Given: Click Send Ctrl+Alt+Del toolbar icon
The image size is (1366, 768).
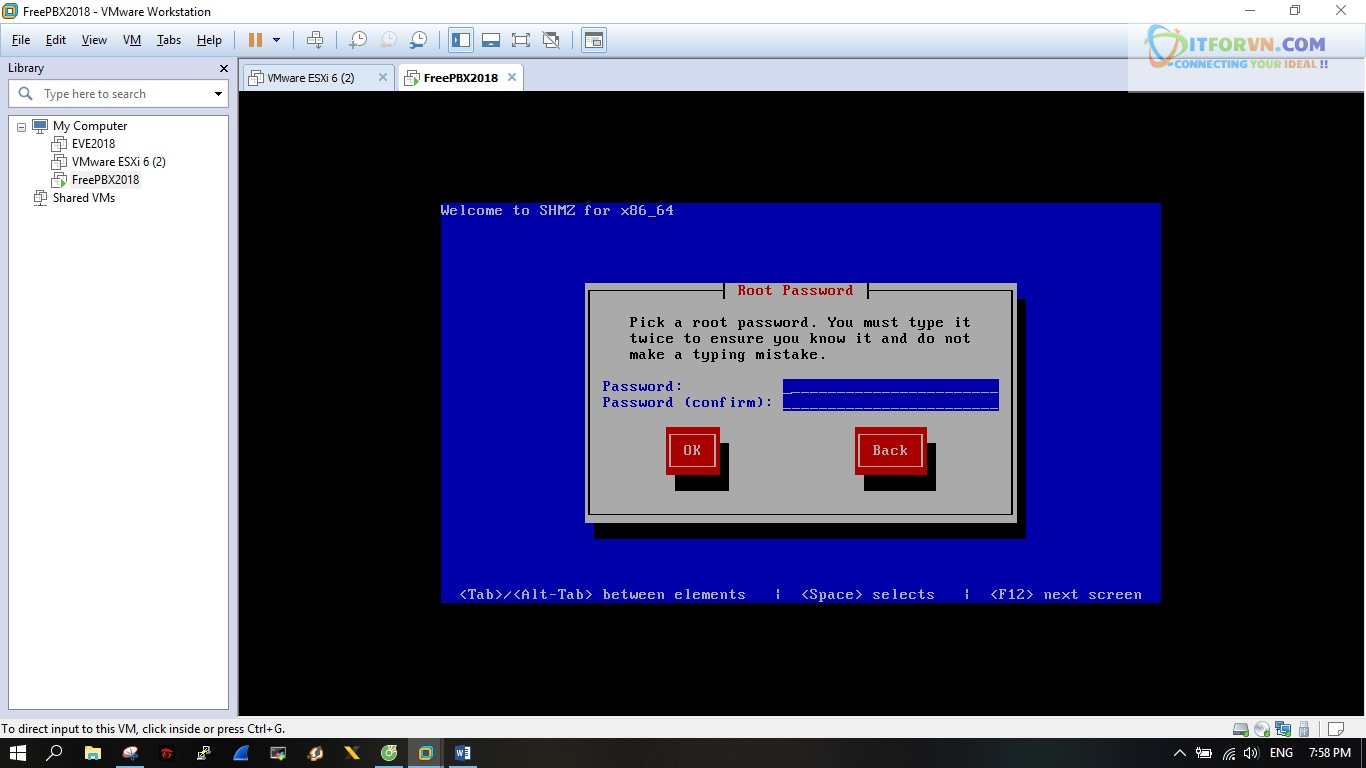Looking at the screenshot, I should [x=315, y=40].
